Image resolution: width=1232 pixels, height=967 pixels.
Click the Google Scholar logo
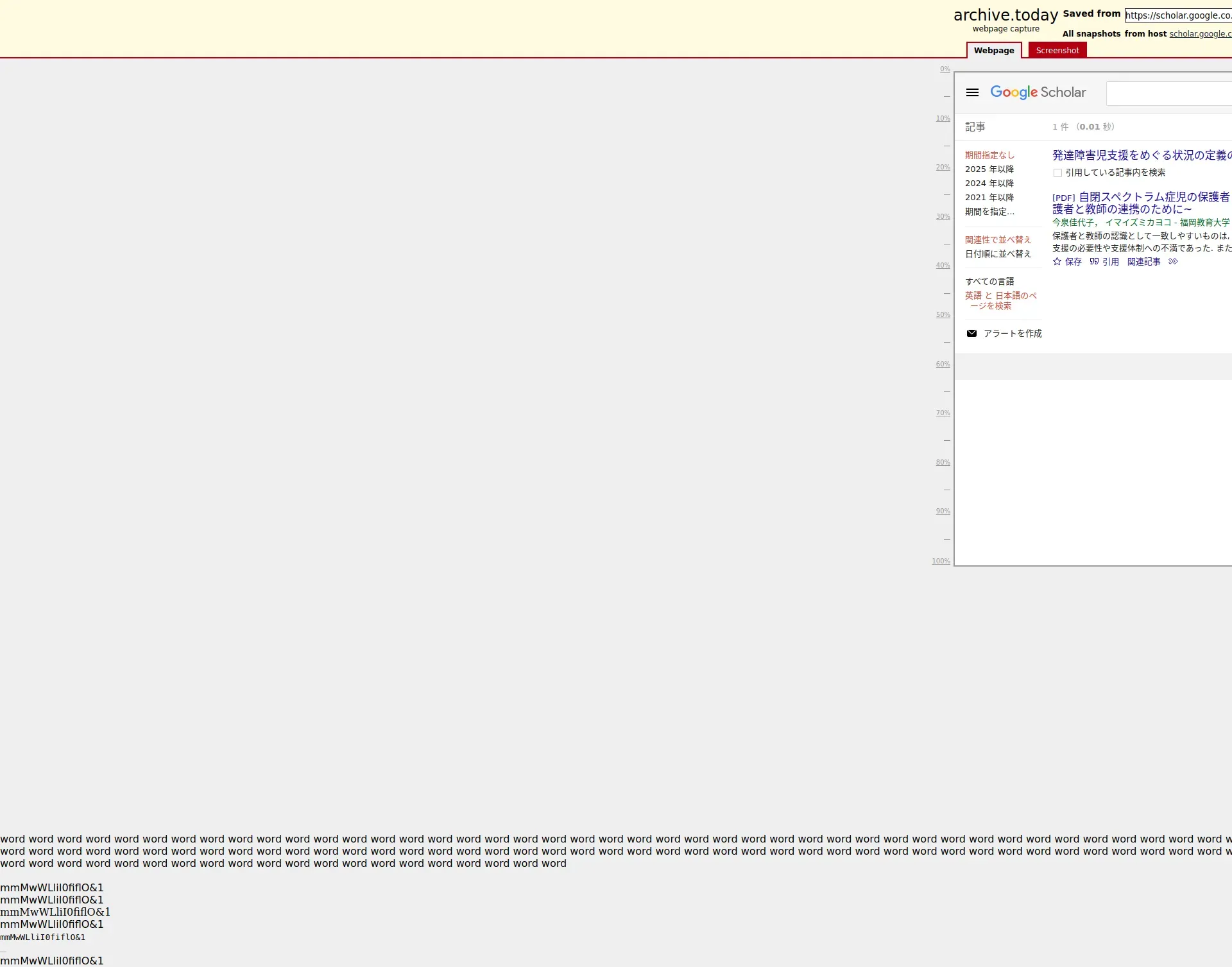1038,92
